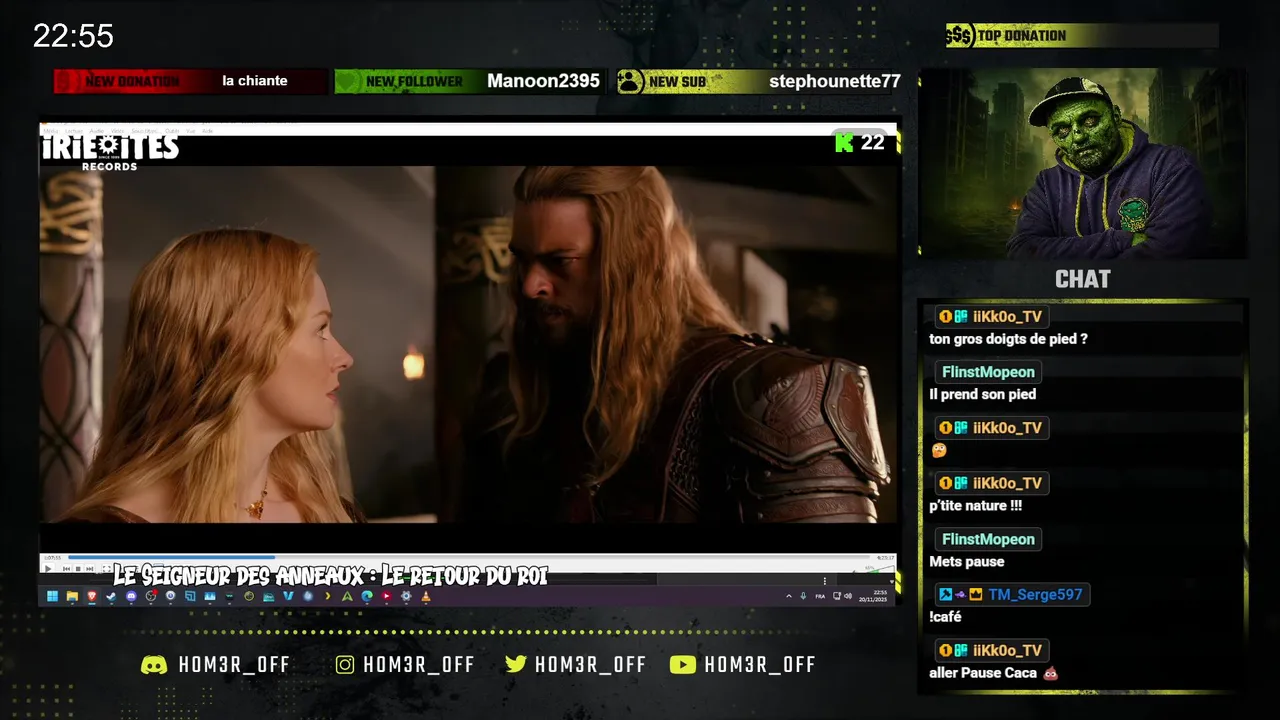Click the NEW SUB label

pos(677,81)
